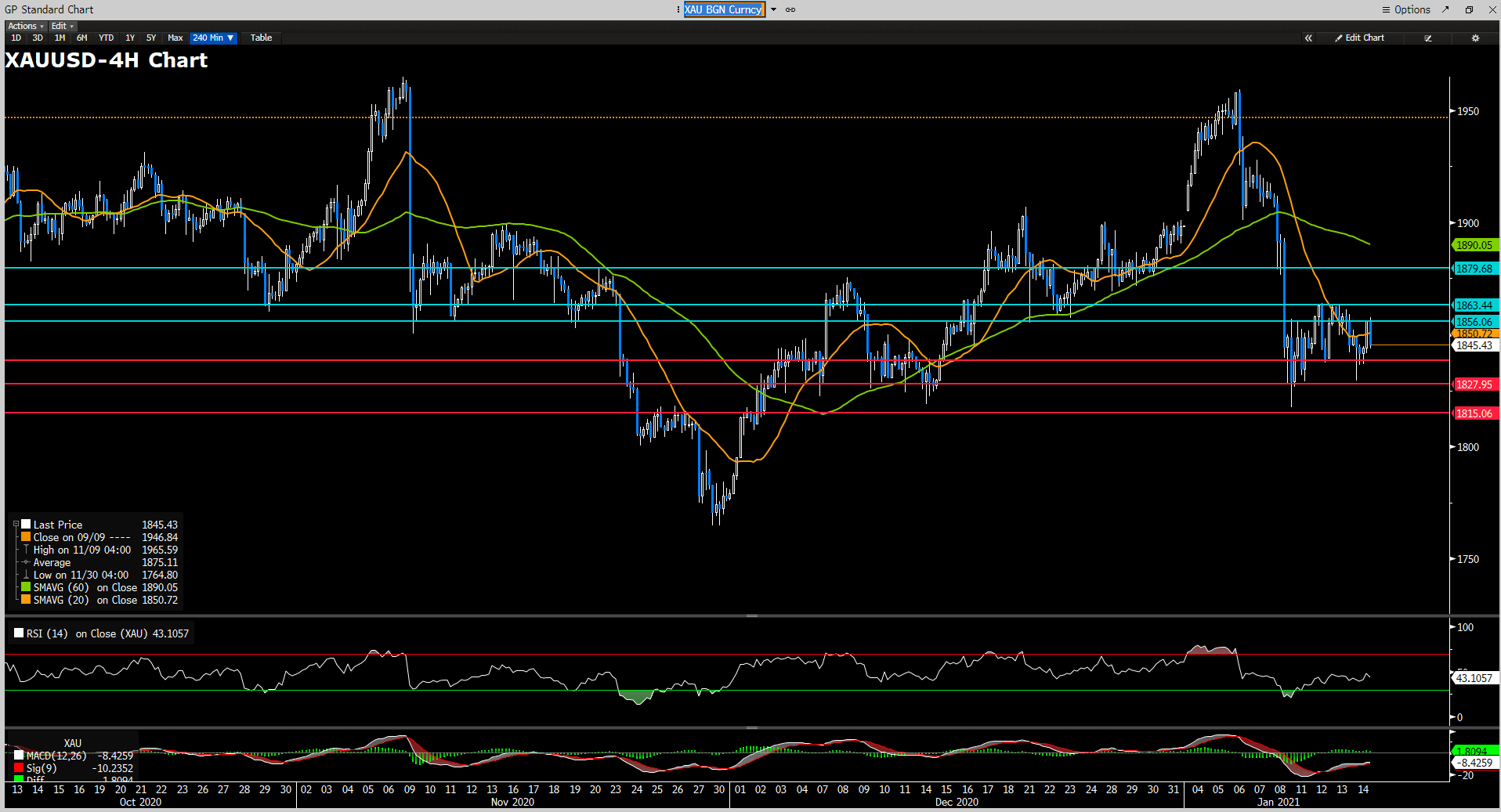The width and height of the screenshot is (1501, 812).
Task: Click the Close on 09/09 orange swatch
Action: (26, 537)
